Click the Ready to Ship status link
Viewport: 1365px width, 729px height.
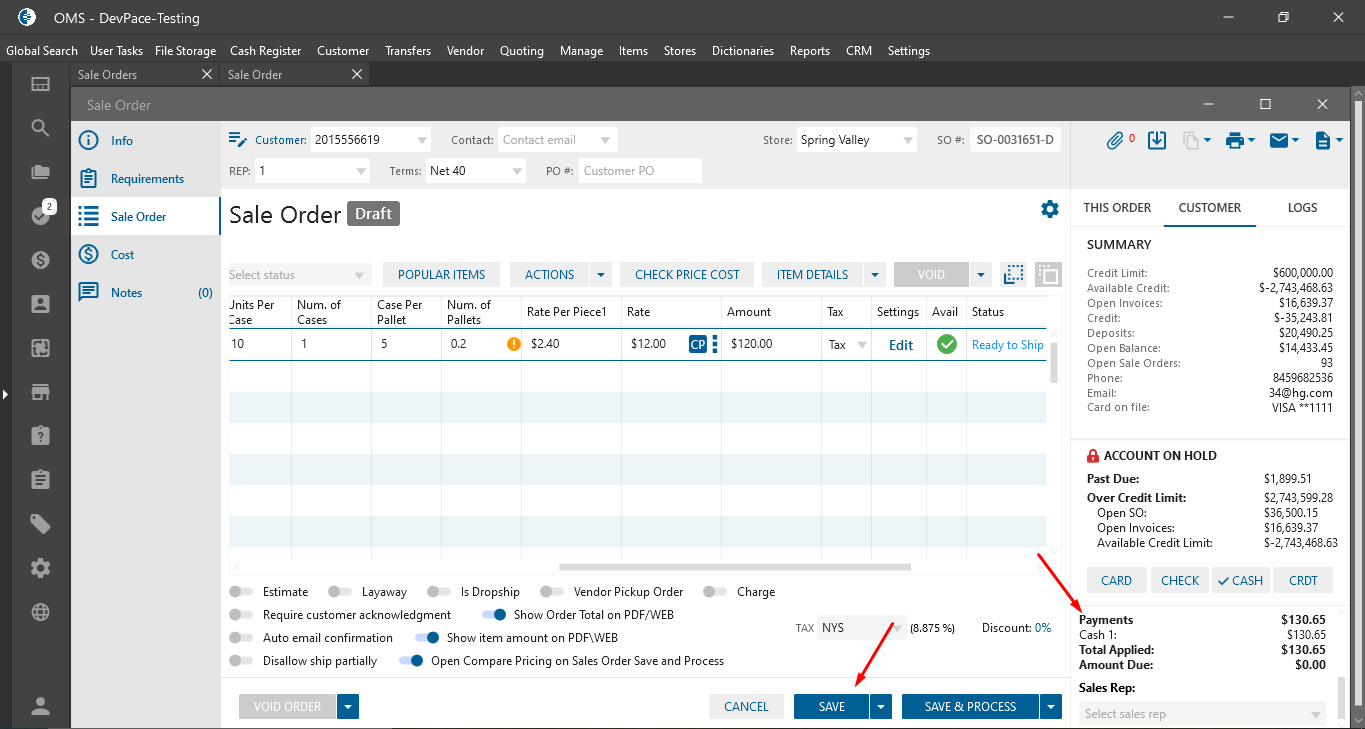click(x=1008, y=345)
